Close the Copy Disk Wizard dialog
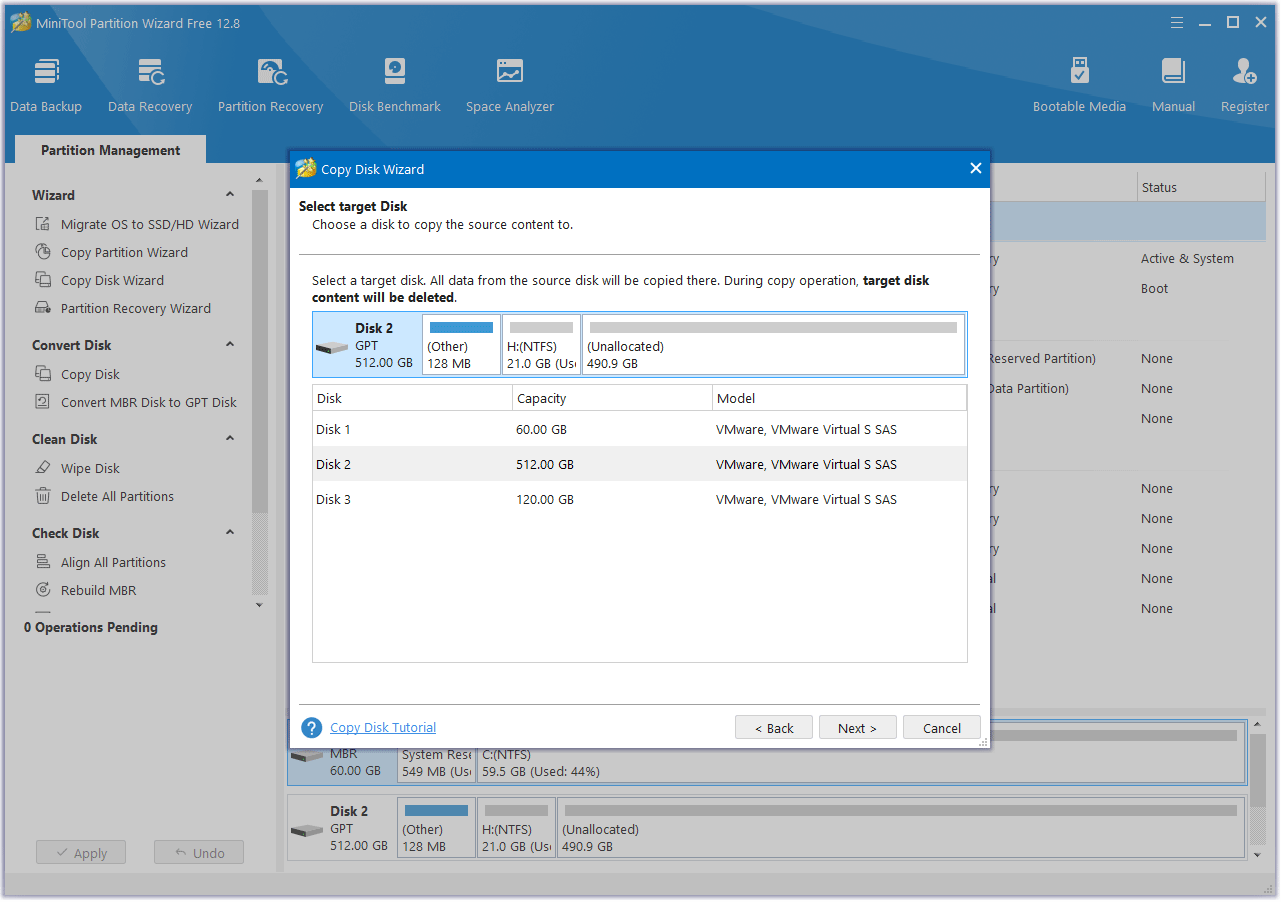The height and width of the screenshot is (902, 1281). pos(976,168)
